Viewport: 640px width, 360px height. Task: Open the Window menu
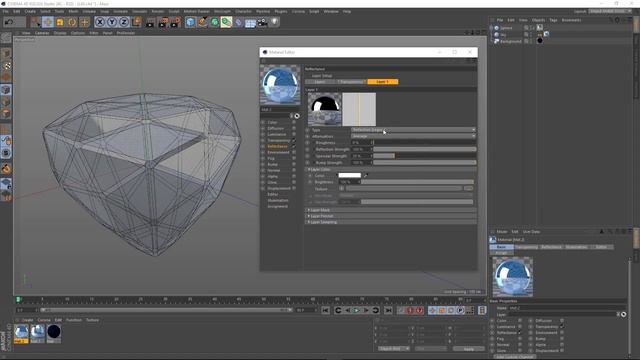[331, 11]
